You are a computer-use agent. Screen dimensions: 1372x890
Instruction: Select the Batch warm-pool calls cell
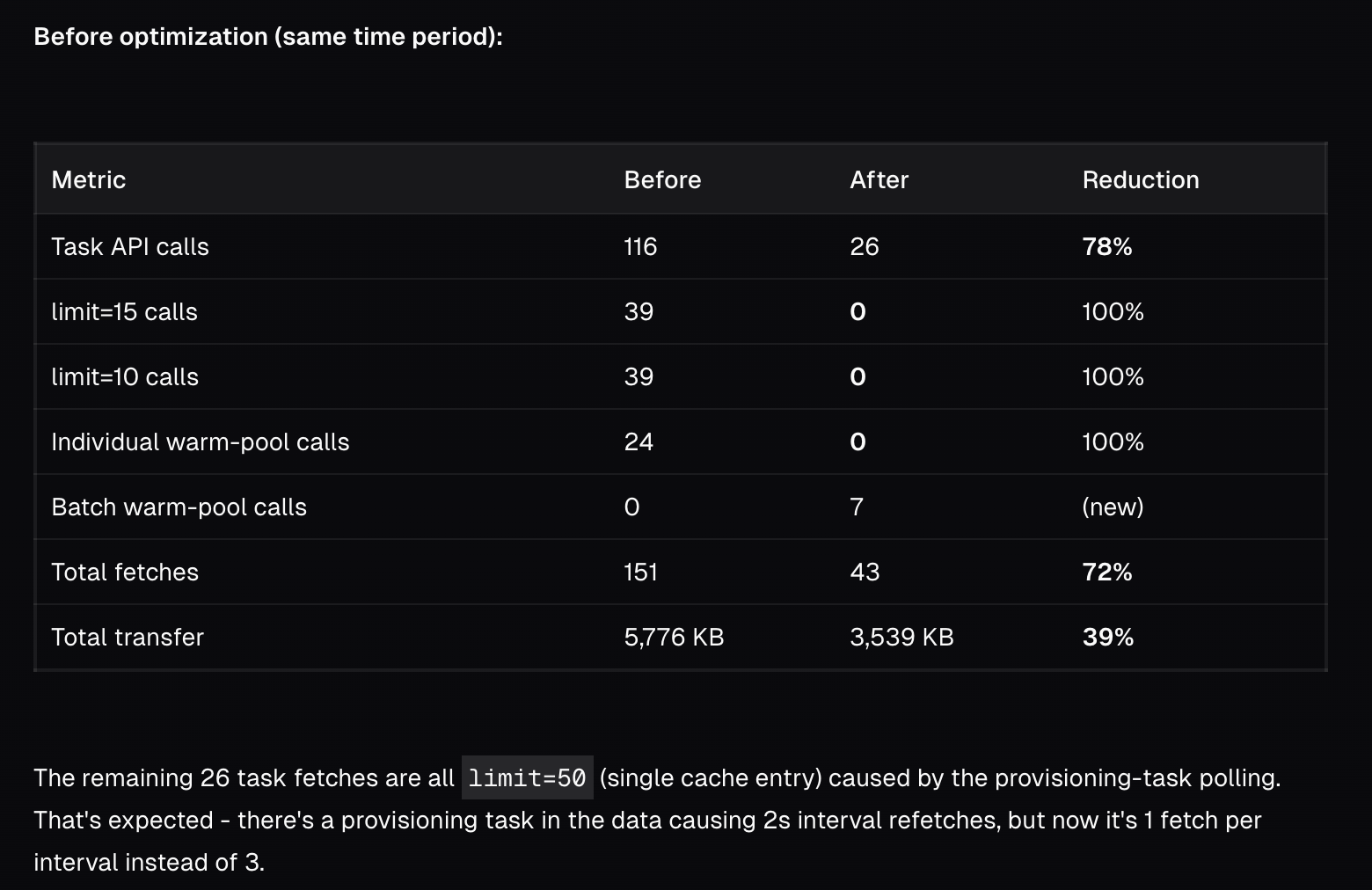pos(179,507)
